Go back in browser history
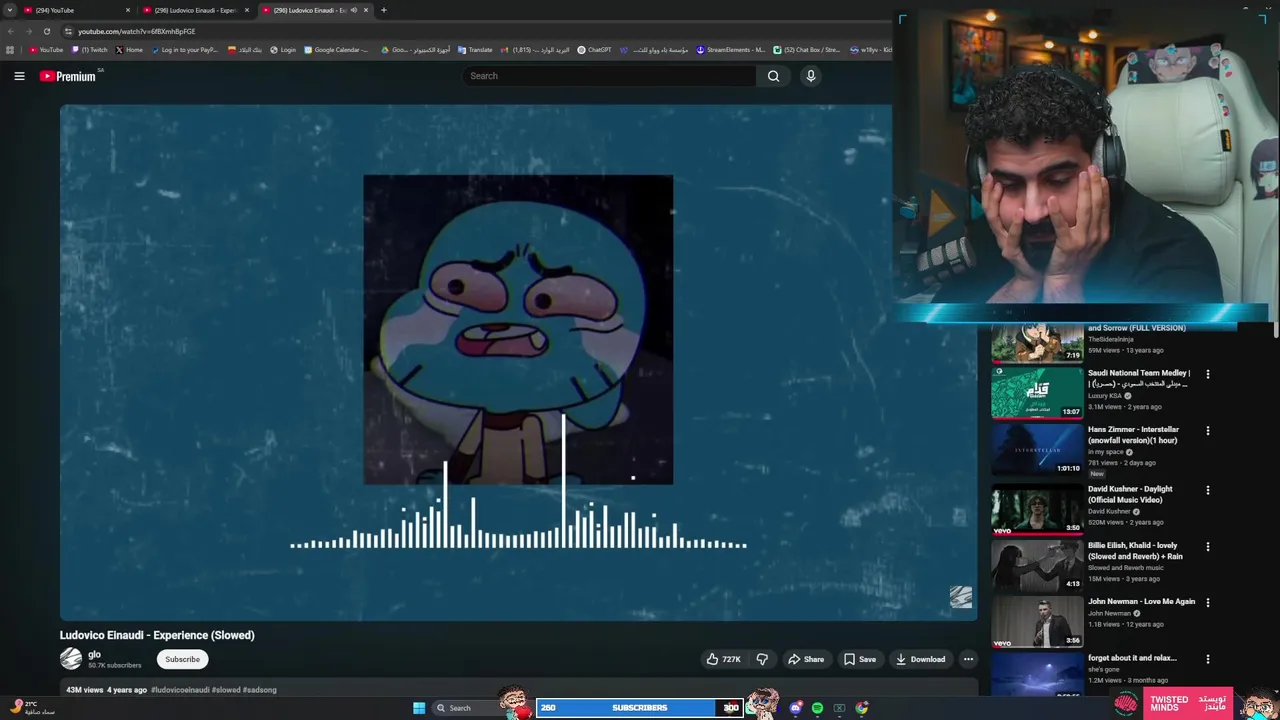The height and width of the screenshot is (720, 1280). [x=10, y=31]
